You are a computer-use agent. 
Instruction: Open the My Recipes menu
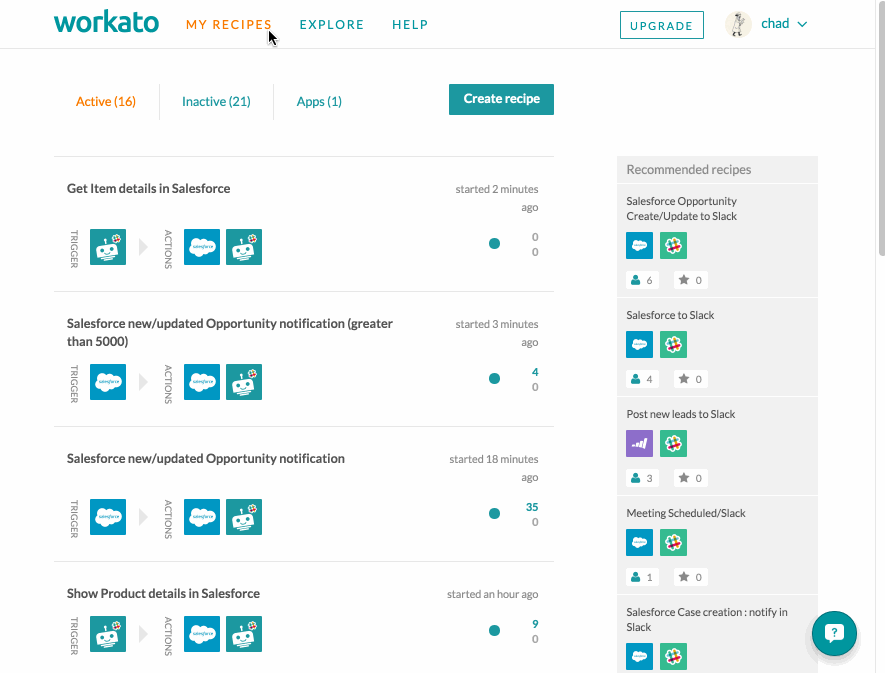click(x=229, y=25)
